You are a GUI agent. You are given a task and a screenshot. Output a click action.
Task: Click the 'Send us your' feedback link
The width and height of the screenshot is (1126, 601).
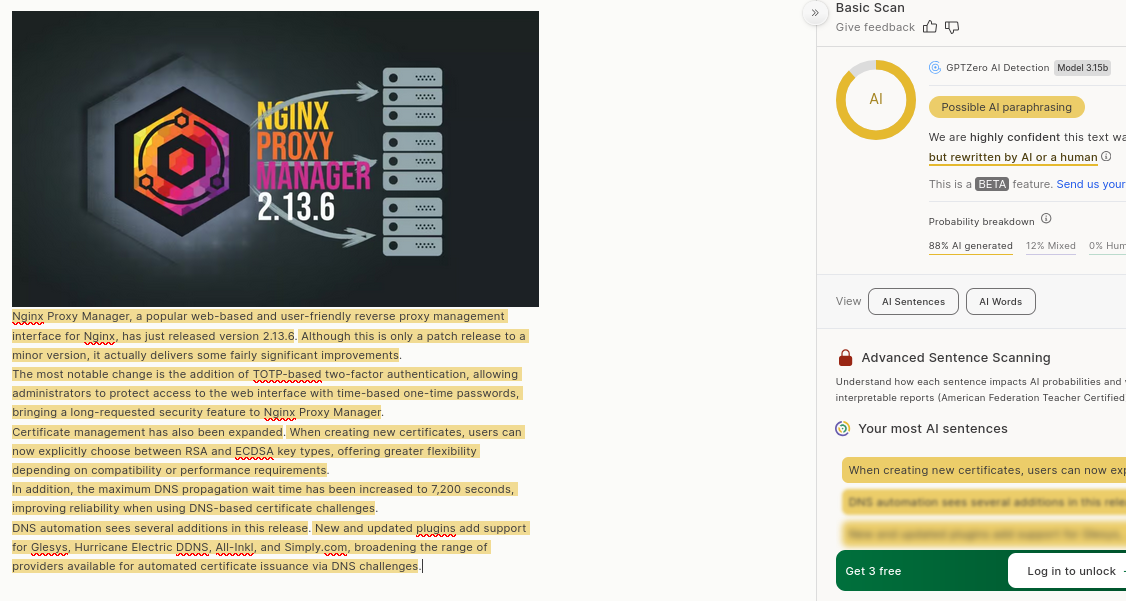[1090, 184]
